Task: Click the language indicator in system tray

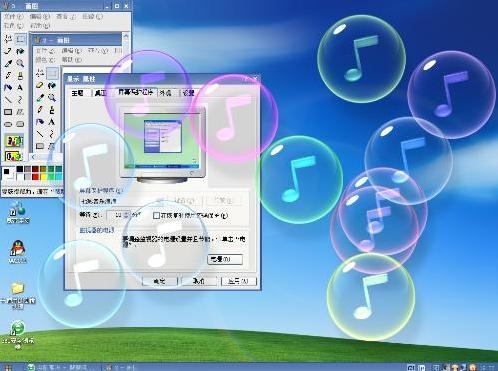Action: click(x=411, y=367)
